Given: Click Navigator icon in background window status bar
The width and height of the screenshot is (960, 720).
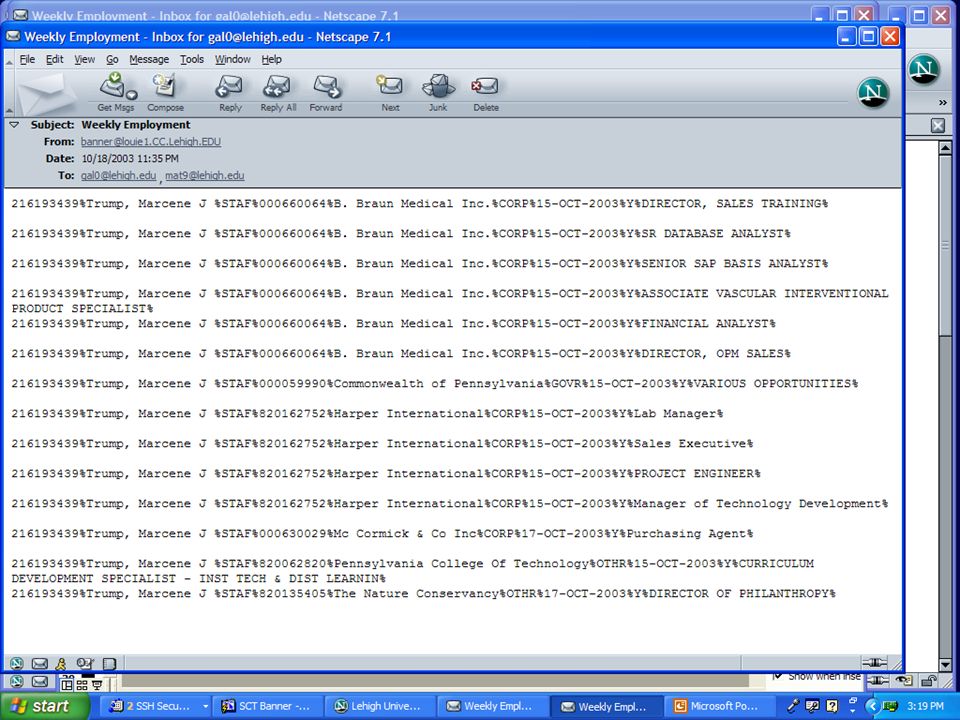Looking at the screenshot, I should (x=17, y=681).
